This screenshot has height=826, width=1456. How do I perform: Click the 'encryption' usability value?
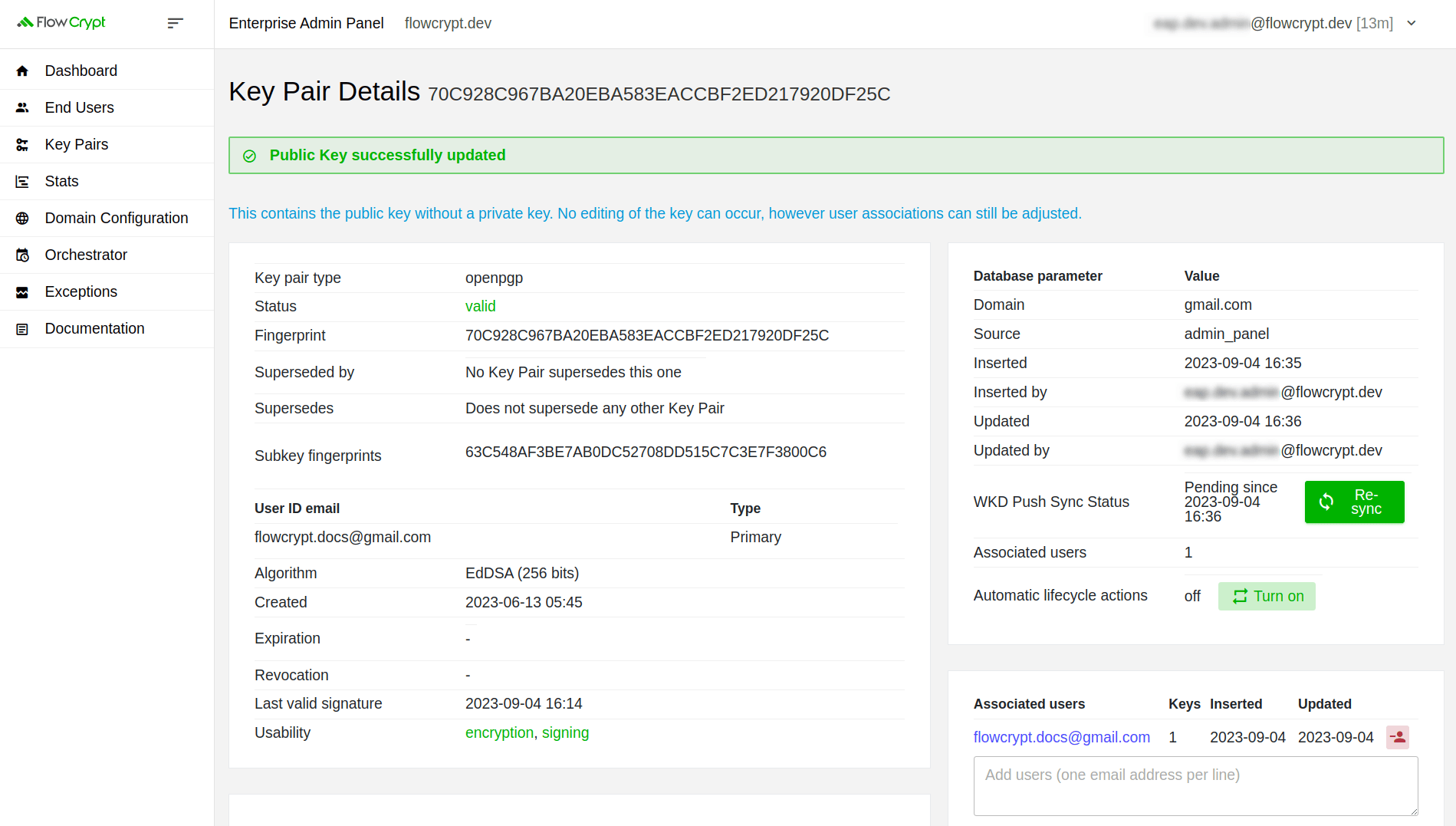coord(499,732)
